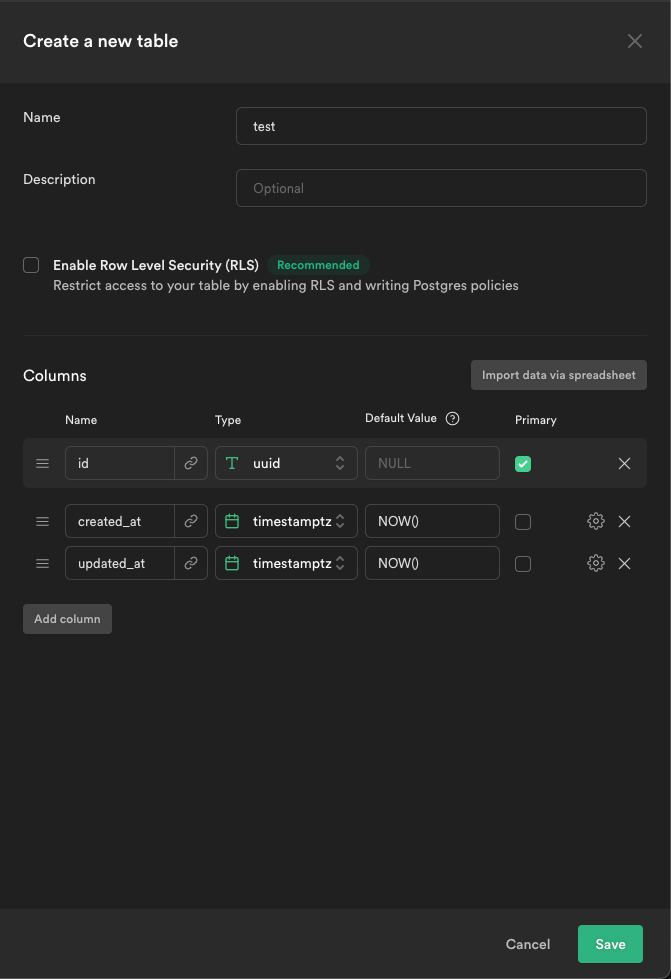
Task: Open extra settings gear for created_at column
Action: (595, 521)
